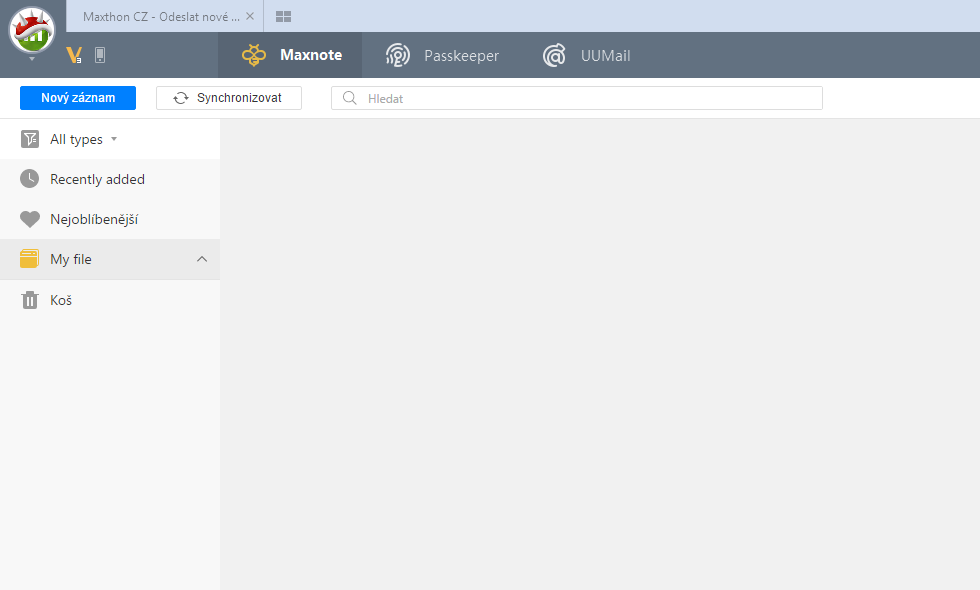
Task: Select the Maxthon CZ browser tab
Action: coord(160,16)
